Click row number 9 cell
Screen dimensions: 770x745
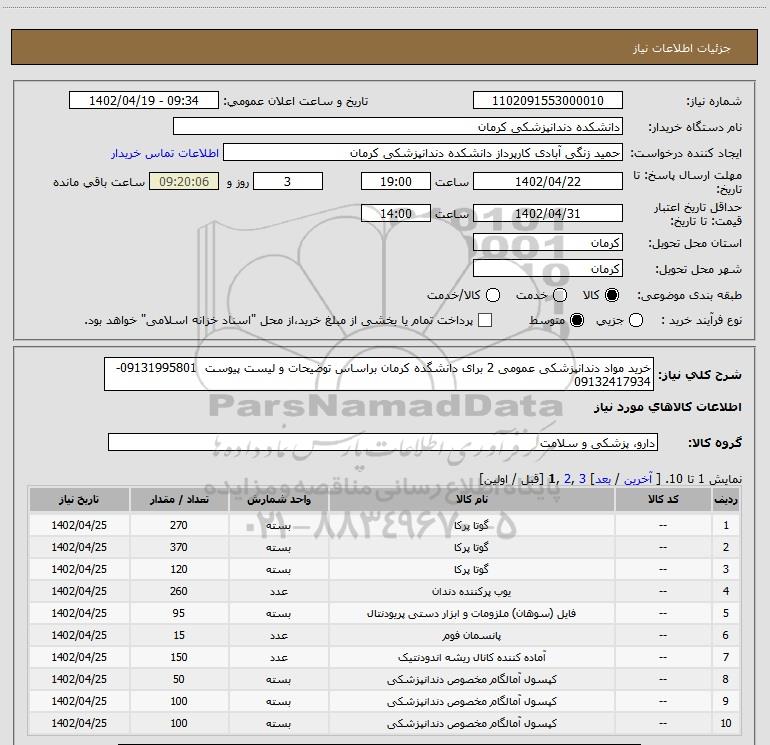point(726,701)
